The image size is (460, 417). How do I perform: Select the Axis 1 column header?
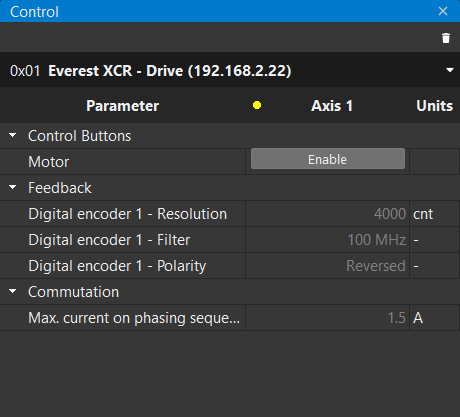pos(332,106)
